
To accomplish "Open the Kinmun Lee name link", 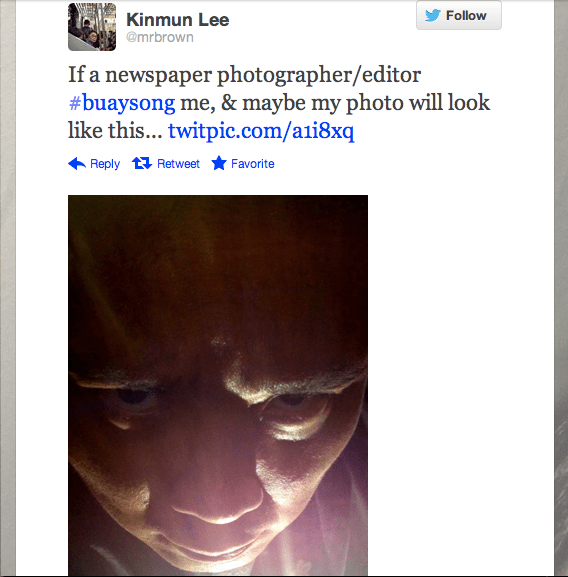I will (178, 20).
